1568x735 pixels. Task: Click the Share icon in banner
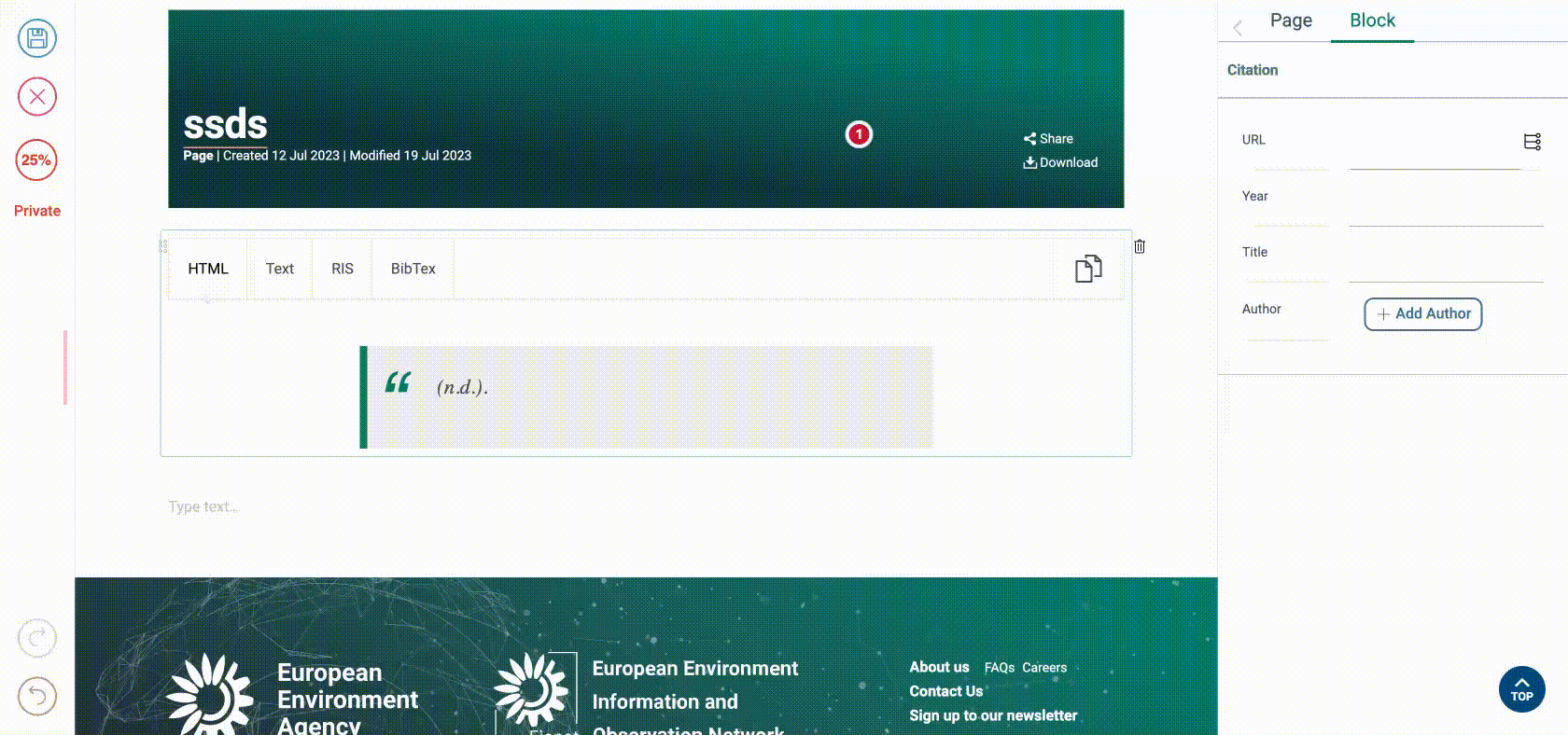tap(1029, 139)
